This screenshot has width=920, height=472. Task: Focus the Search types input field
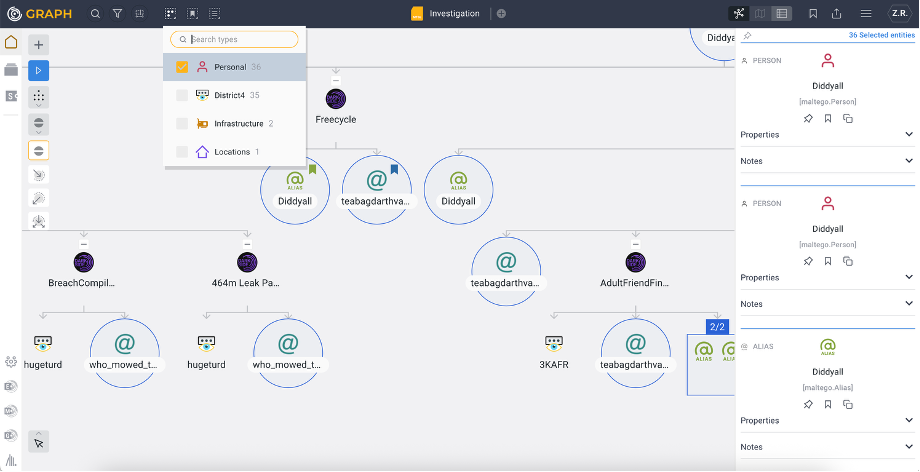(234, 39)
